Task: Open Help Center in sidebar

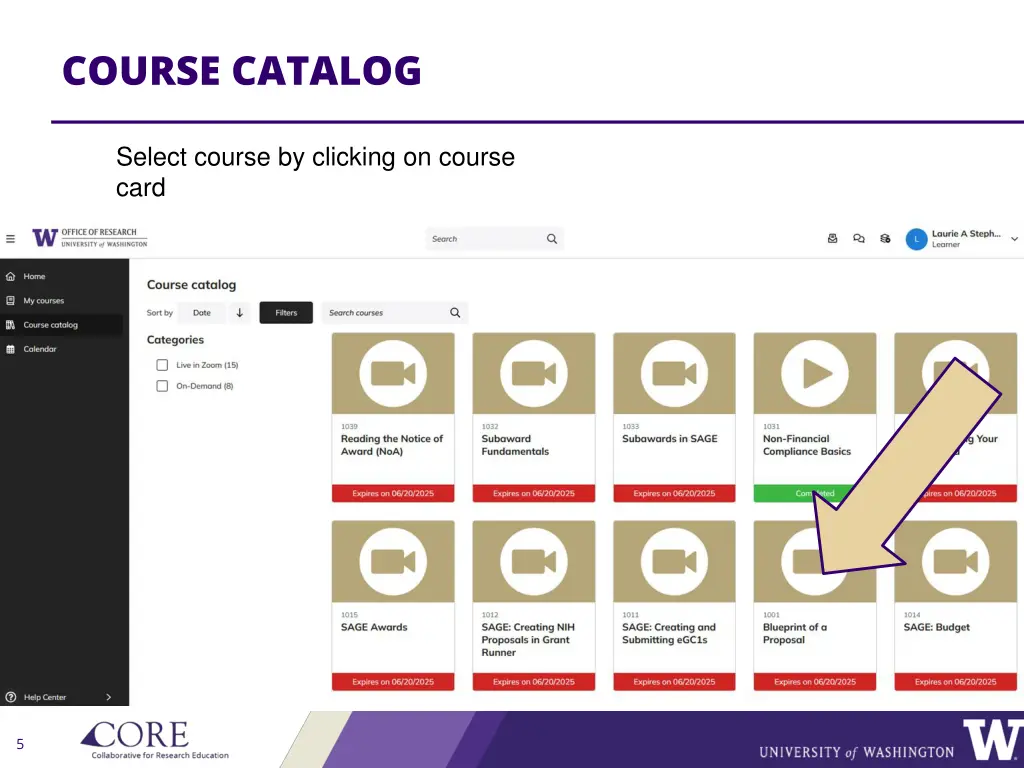Action: pyautogui.click(x=44, y=697)
